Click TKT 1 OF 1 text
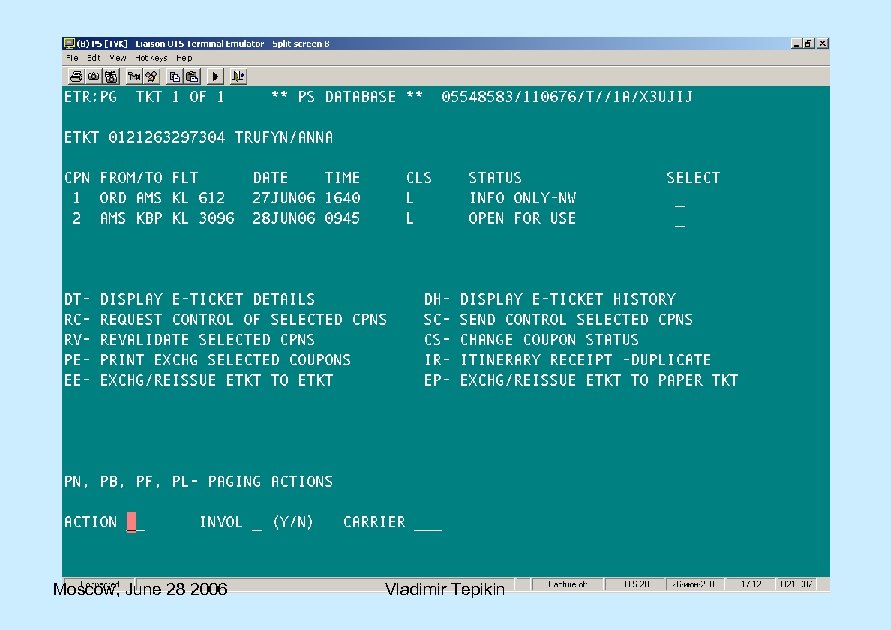The image size is (891, 630). (x=180, y=97)
